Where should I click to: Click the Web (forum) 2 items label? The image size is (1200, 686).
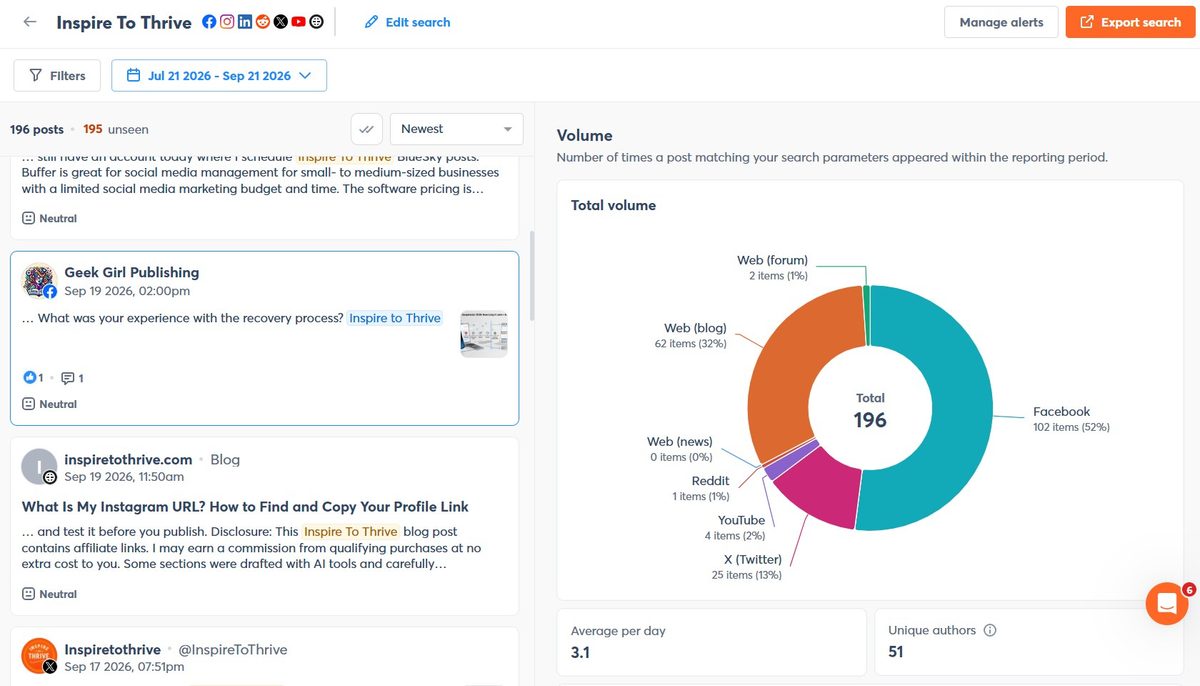772,268
